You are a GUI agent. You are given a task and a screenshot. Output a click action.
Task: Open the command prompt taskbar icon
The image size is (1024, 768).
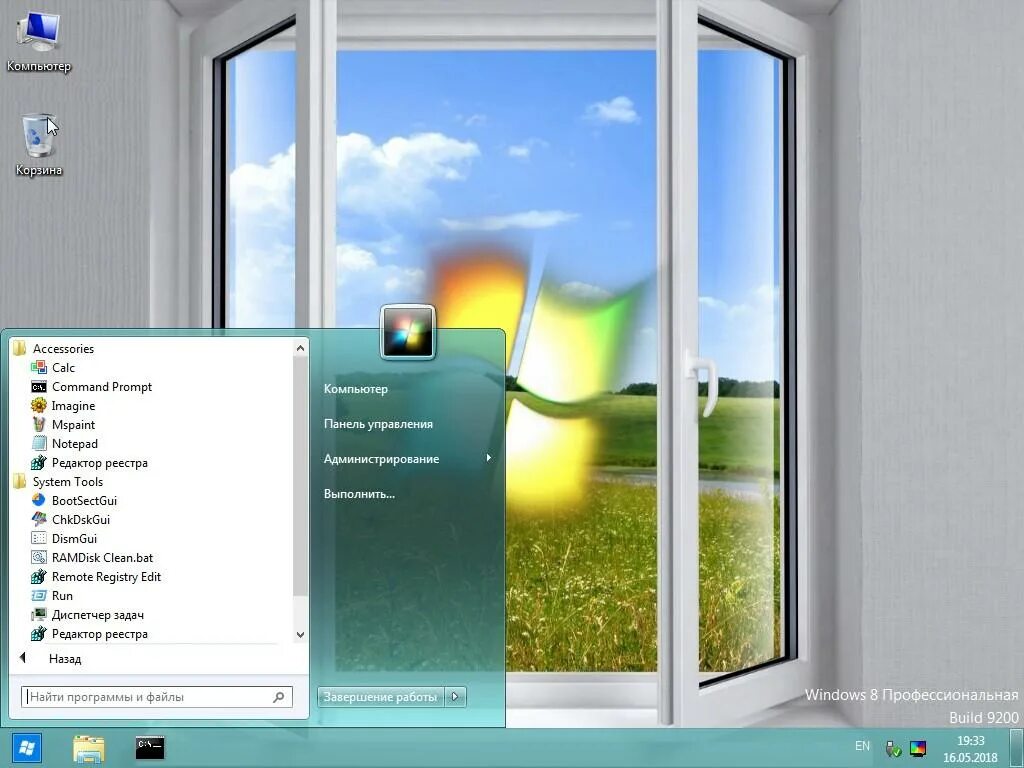[150, 748]
